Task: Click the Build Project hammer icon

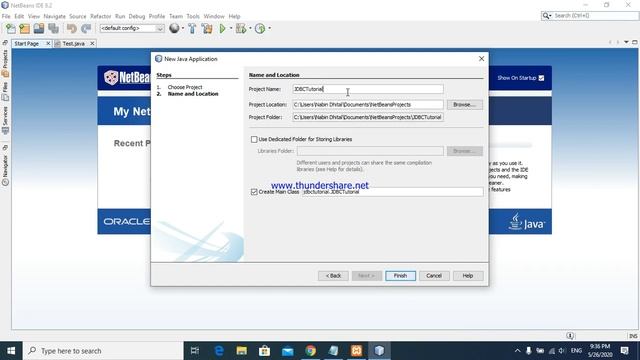Action: [x=192, y=28]
